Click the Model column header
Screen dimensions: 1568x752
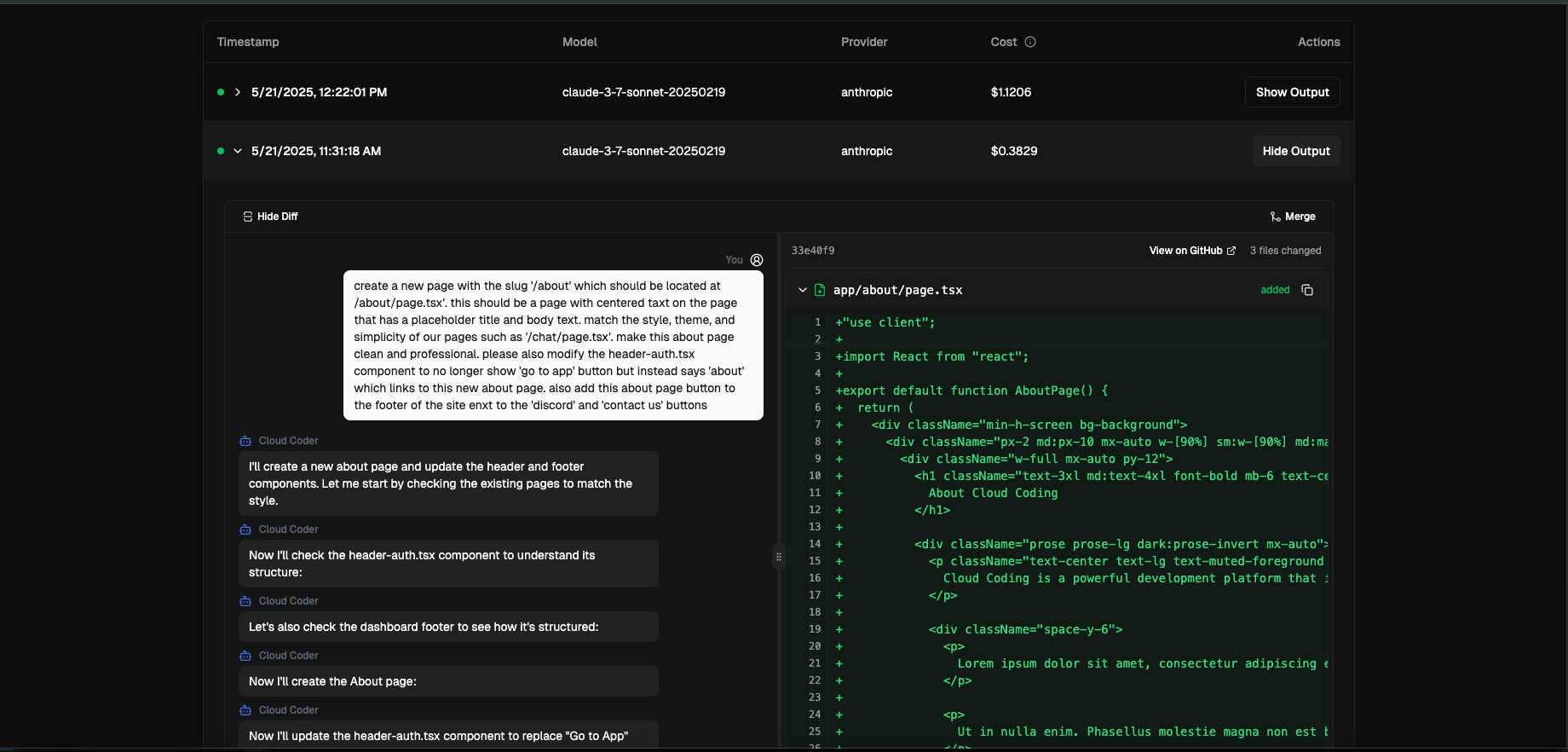coord(579,42)
